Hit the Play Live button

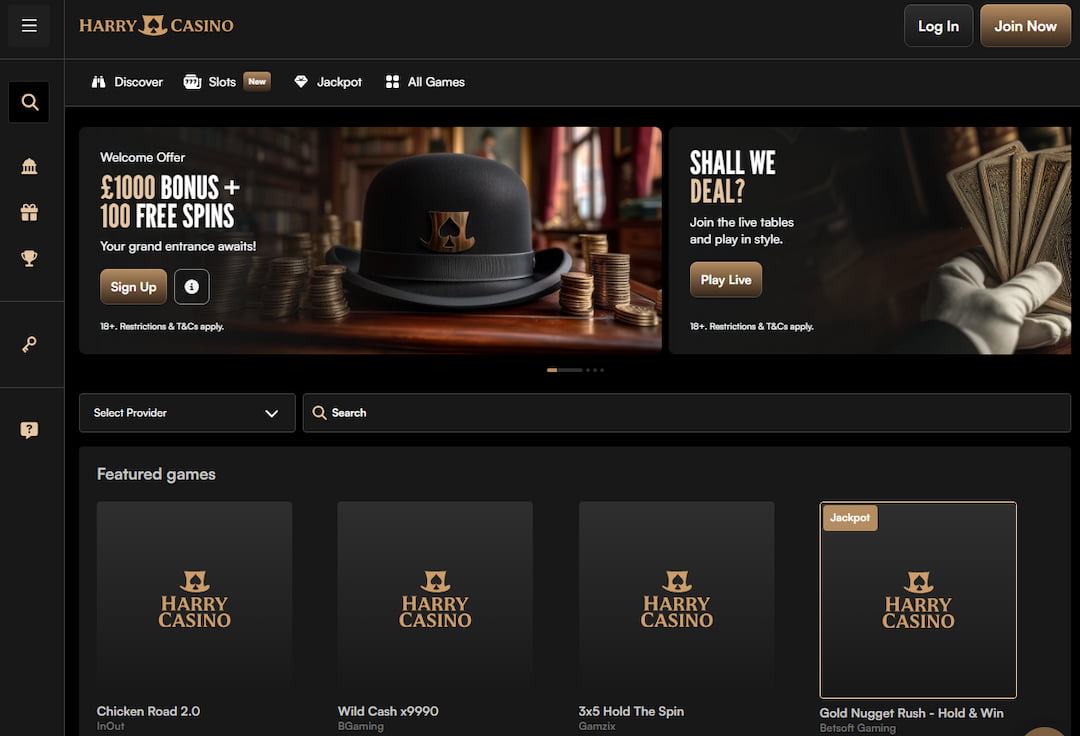[x=725, y=280]
